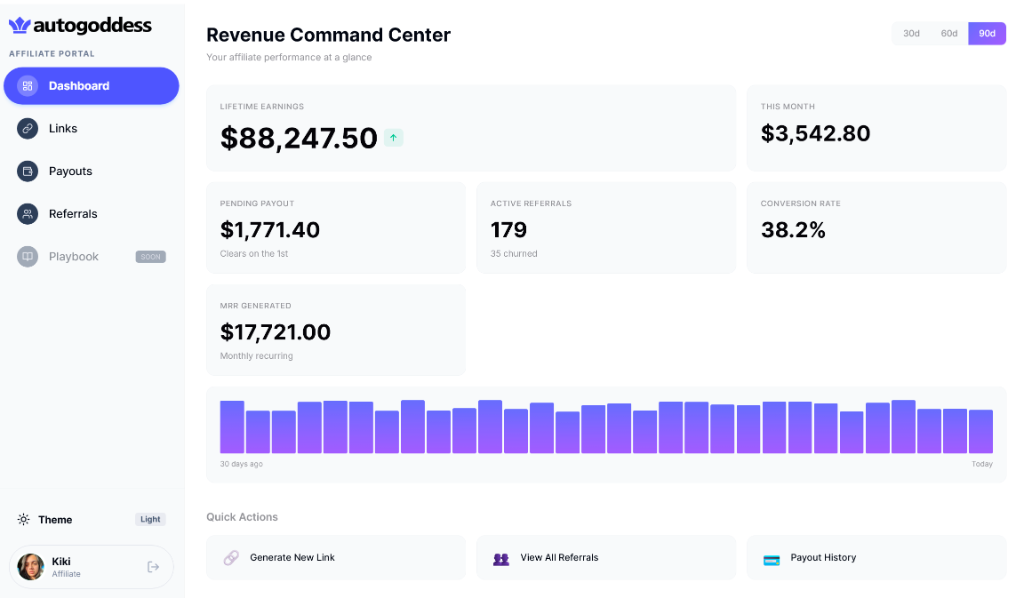Click the Kiki user name
This screenshot has width=1024, height=598.
[61, 561]
